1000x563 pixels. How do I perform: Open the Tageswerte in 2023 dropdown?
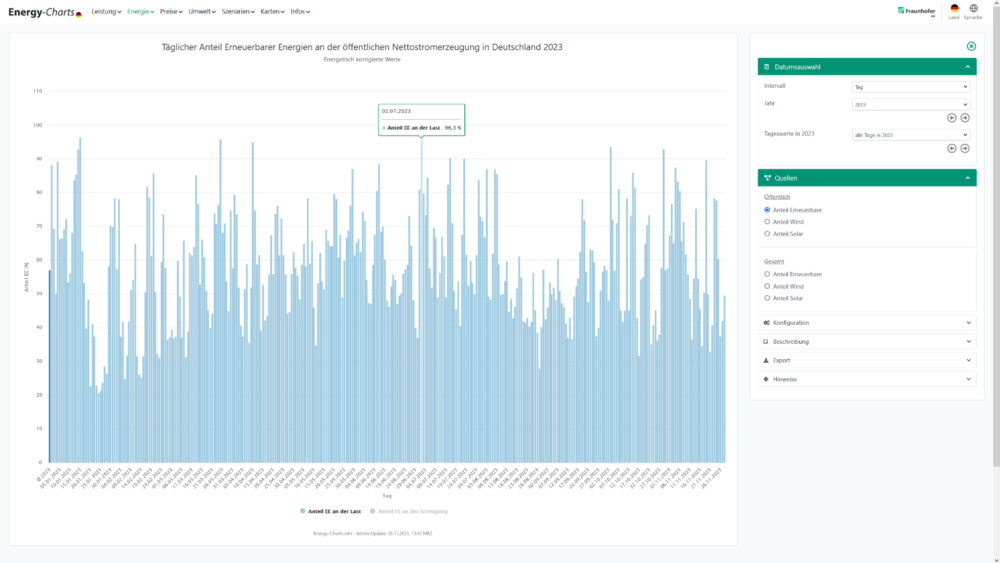(910, 134)
